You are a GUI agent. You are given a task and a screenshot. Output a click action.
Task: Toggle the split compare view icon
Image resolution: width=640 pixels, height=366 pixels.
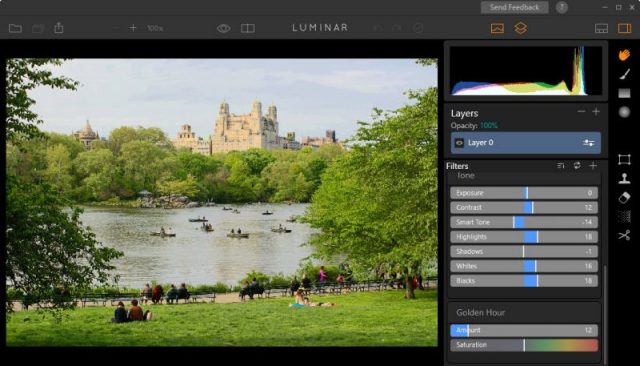pyautogui.click(x=248, y=28)
